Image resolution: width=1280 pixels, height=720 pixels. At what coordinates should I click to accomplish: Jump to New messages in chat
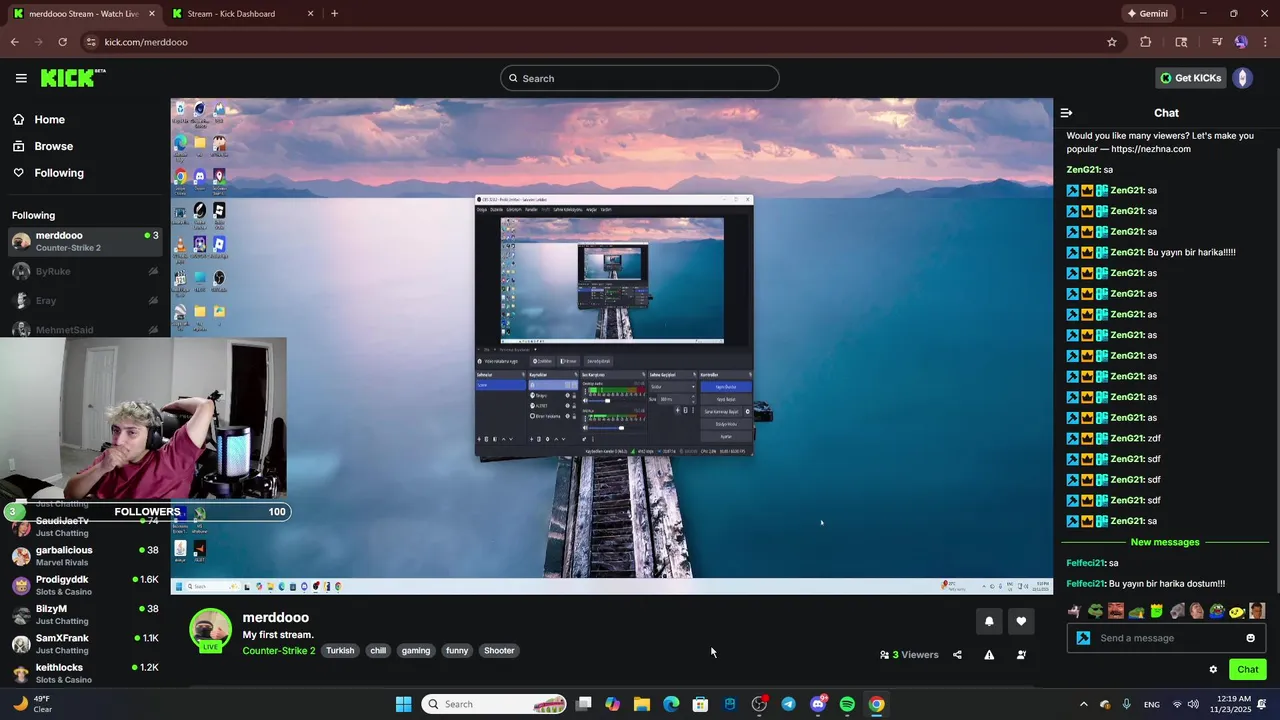coord(1164,542)
